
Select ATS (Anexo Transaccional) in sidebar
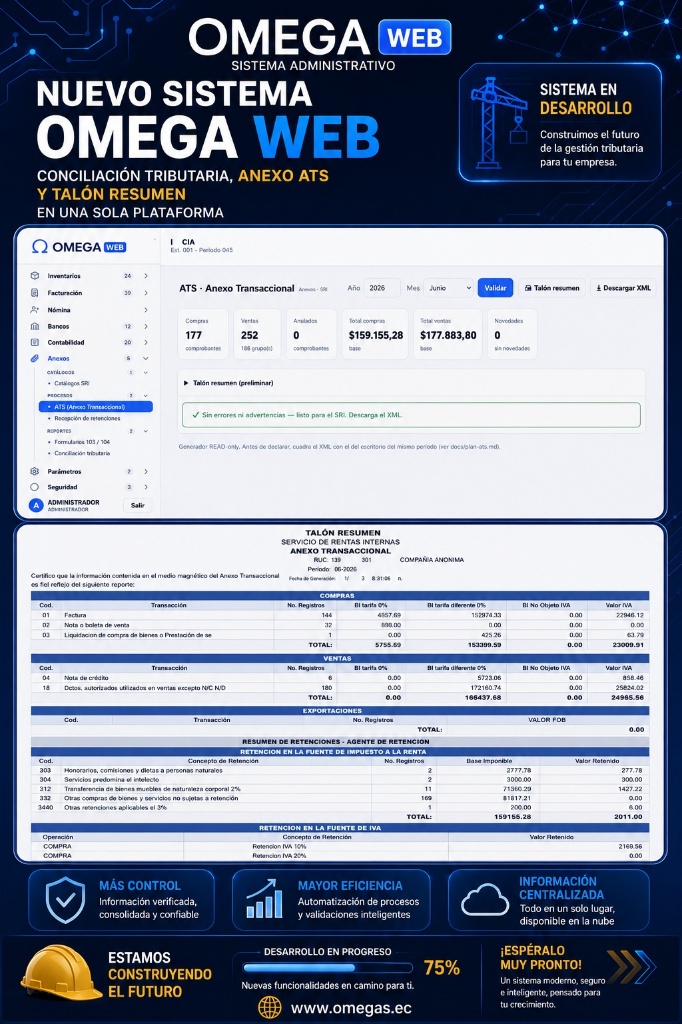(x=95, y=407)
